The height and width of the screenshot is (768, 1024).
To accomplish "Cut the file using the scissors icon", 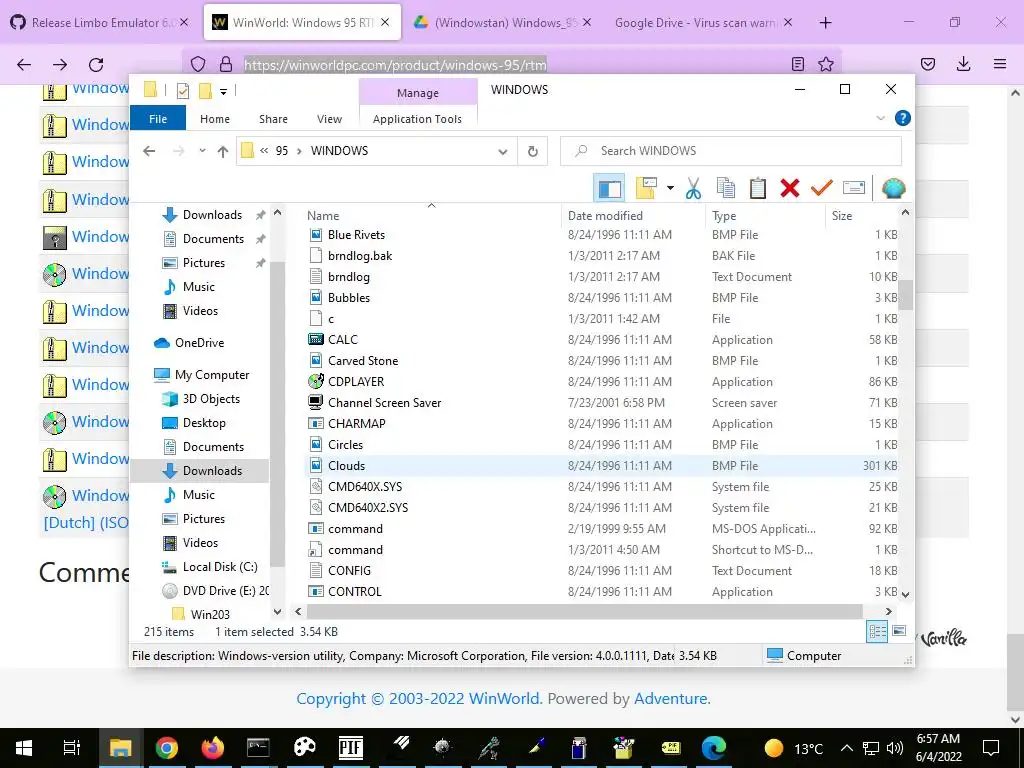I will point(693,189).
